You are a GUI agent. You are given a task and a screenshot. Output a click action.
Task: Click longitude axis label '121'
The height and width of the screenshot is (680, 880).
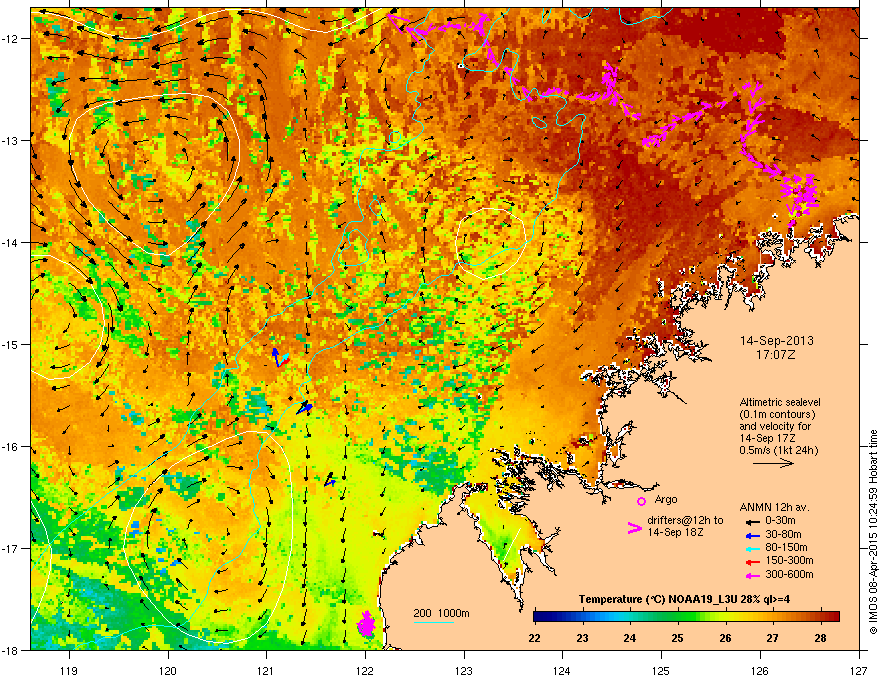coord(266,671)
